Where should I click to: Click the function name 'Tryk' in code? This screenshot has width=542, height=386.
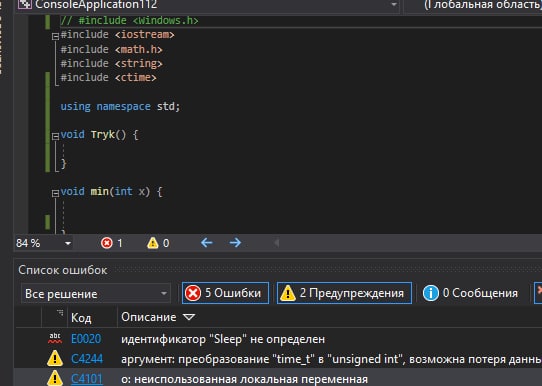point(103,135)
